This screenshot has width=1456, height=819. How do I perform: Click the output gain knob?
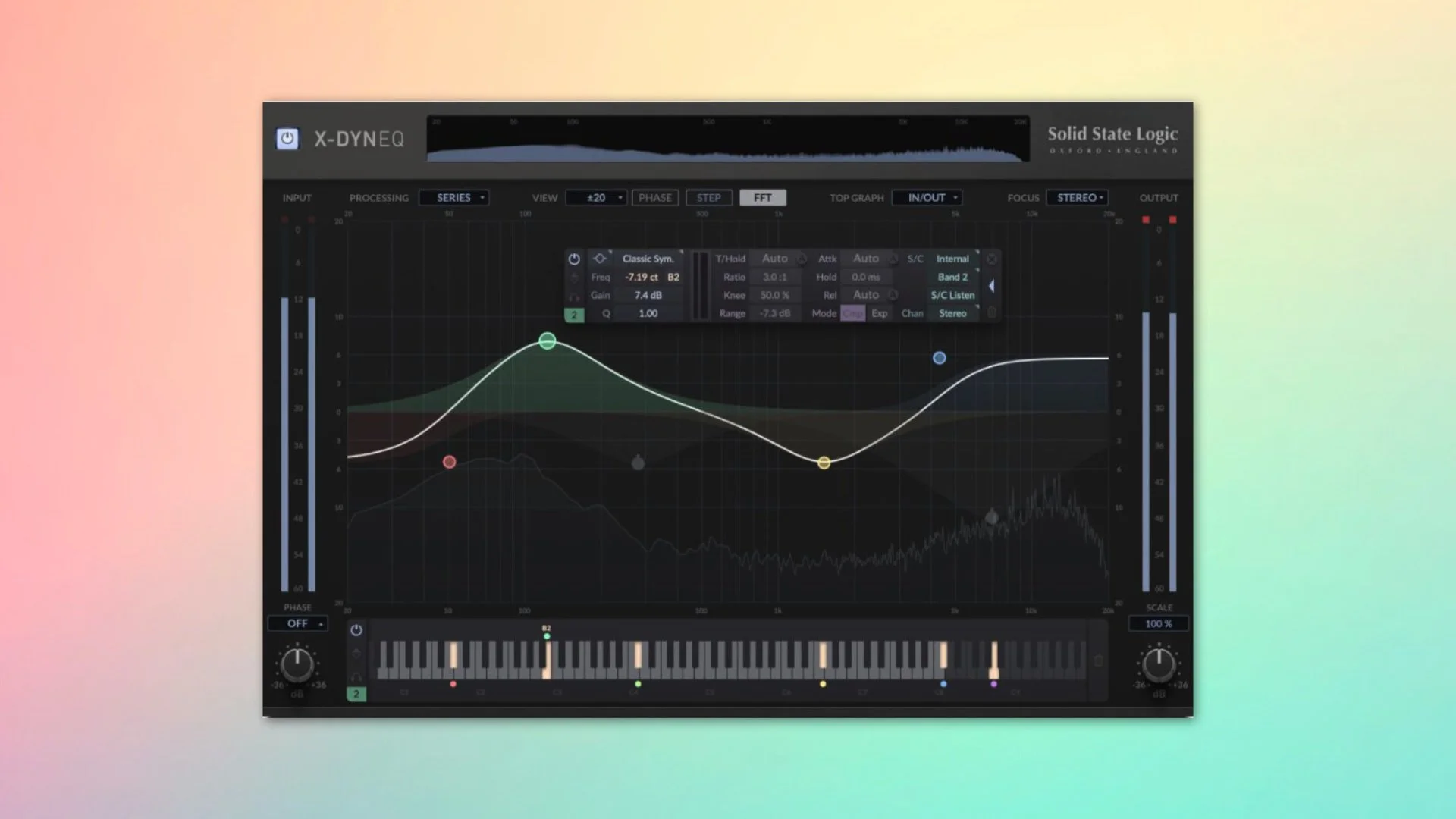1159,665
